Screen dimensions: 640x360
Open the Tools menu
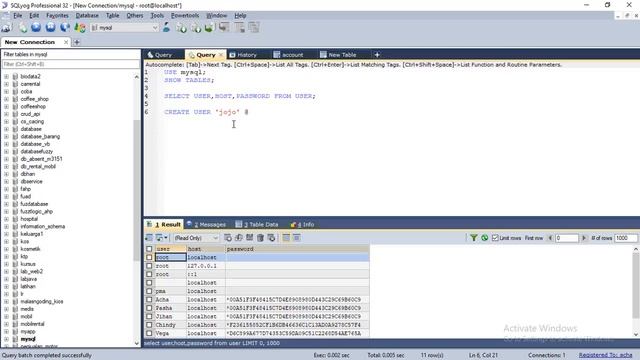click(157, 16)
